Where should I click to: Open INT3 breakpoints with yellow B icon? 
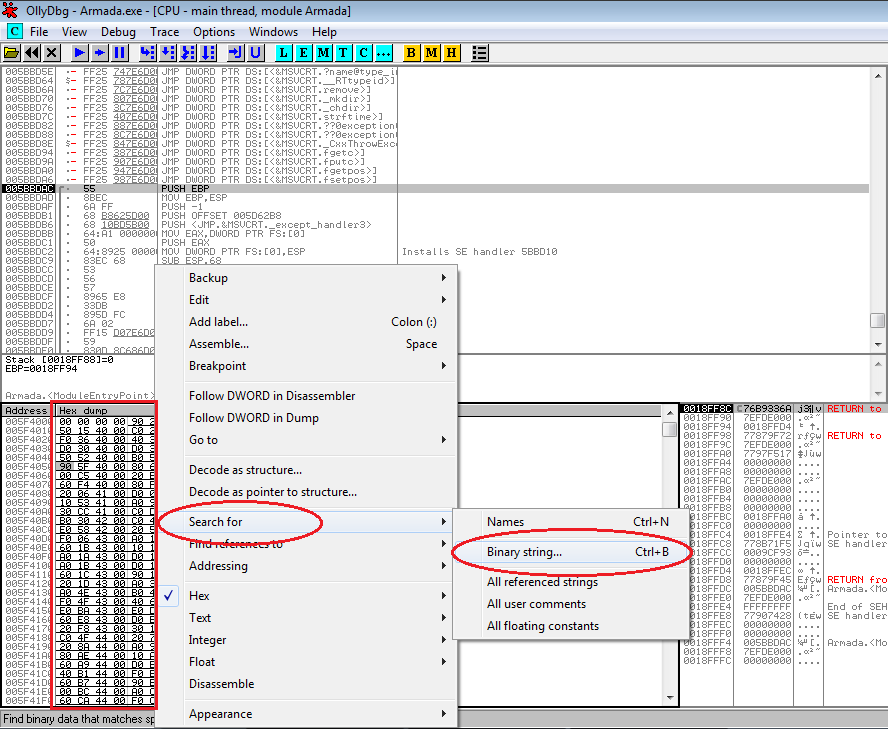(411, 53)
